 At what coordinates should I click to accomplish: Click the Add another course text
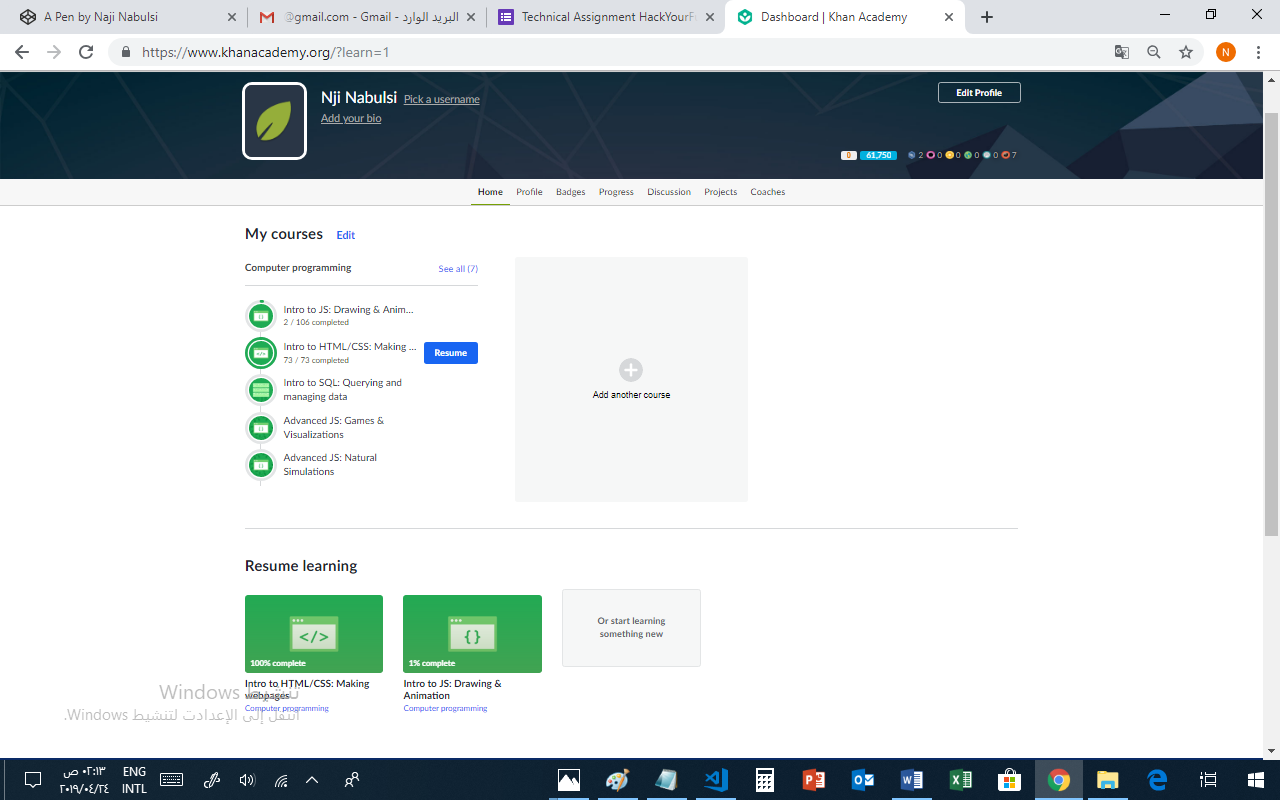click(x=631, y=395)
